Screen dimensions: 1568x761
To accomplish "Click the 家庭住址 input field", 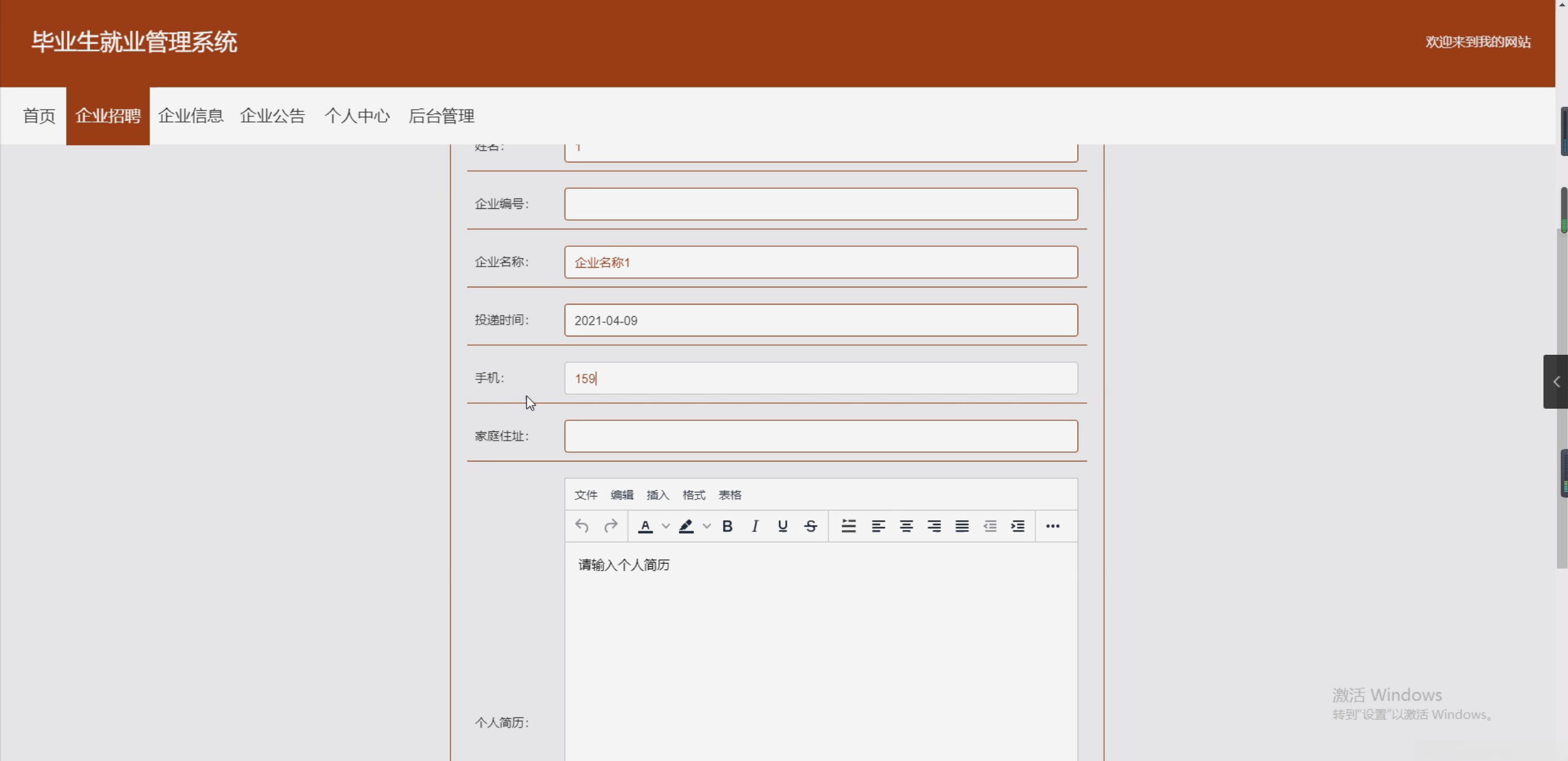I will [821, 436].
